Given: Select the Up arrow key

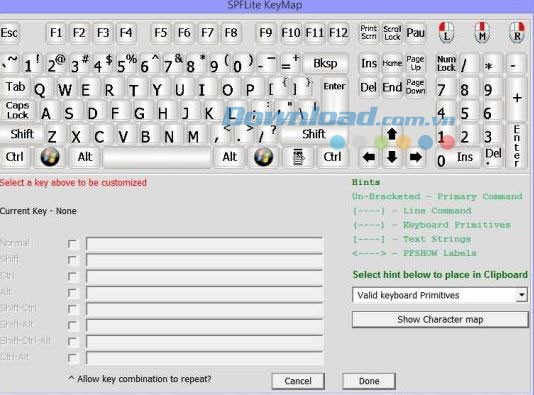Looking at the screenshot, I should point(392,134).
